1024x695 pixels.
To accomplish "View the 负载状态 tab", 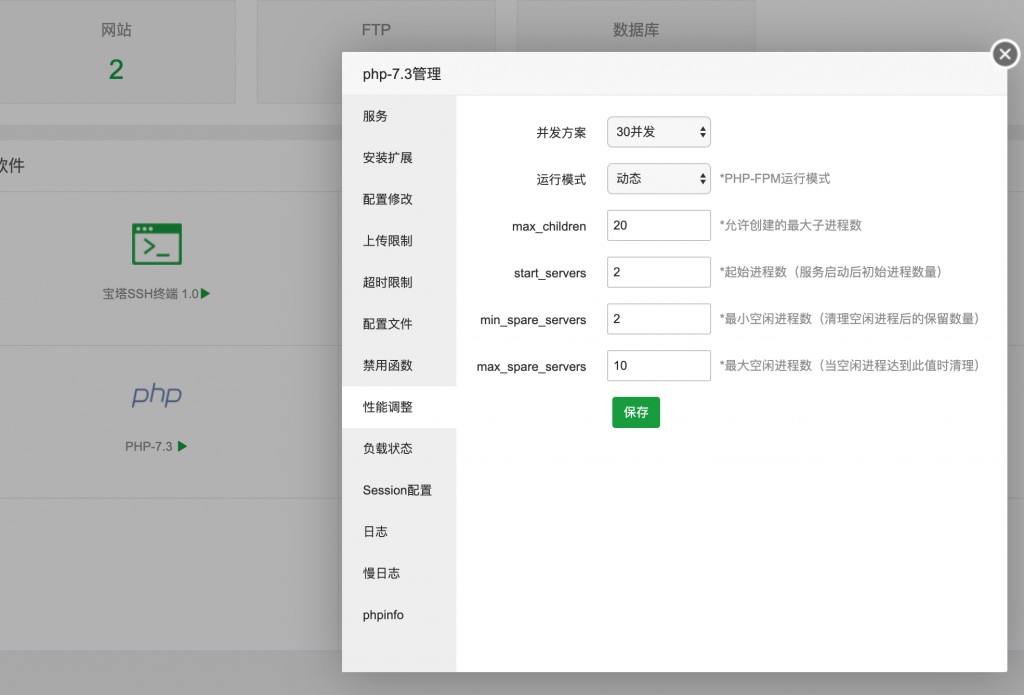I will pyautogui.click(x=399, y=449).
